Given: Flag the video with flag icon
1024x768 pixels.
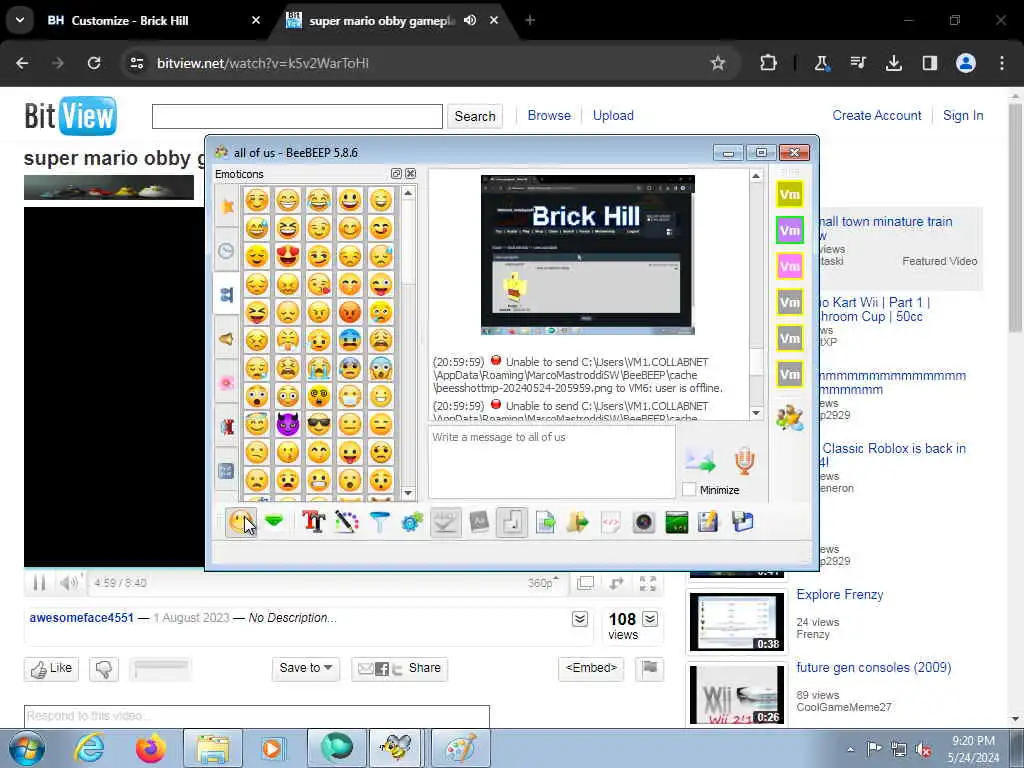Looking at the screenshot, I should (650, 668).
